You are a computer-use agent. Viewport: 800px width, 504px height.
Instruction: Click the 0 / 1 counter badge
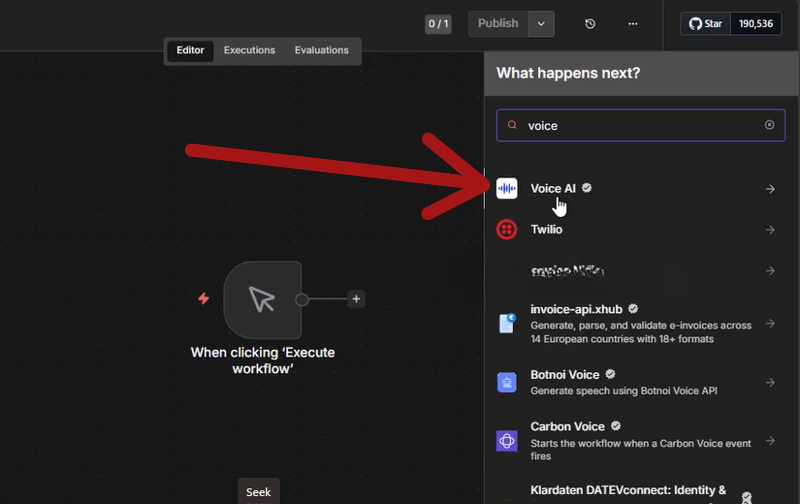pyautogui.click(x=438, y=23)
